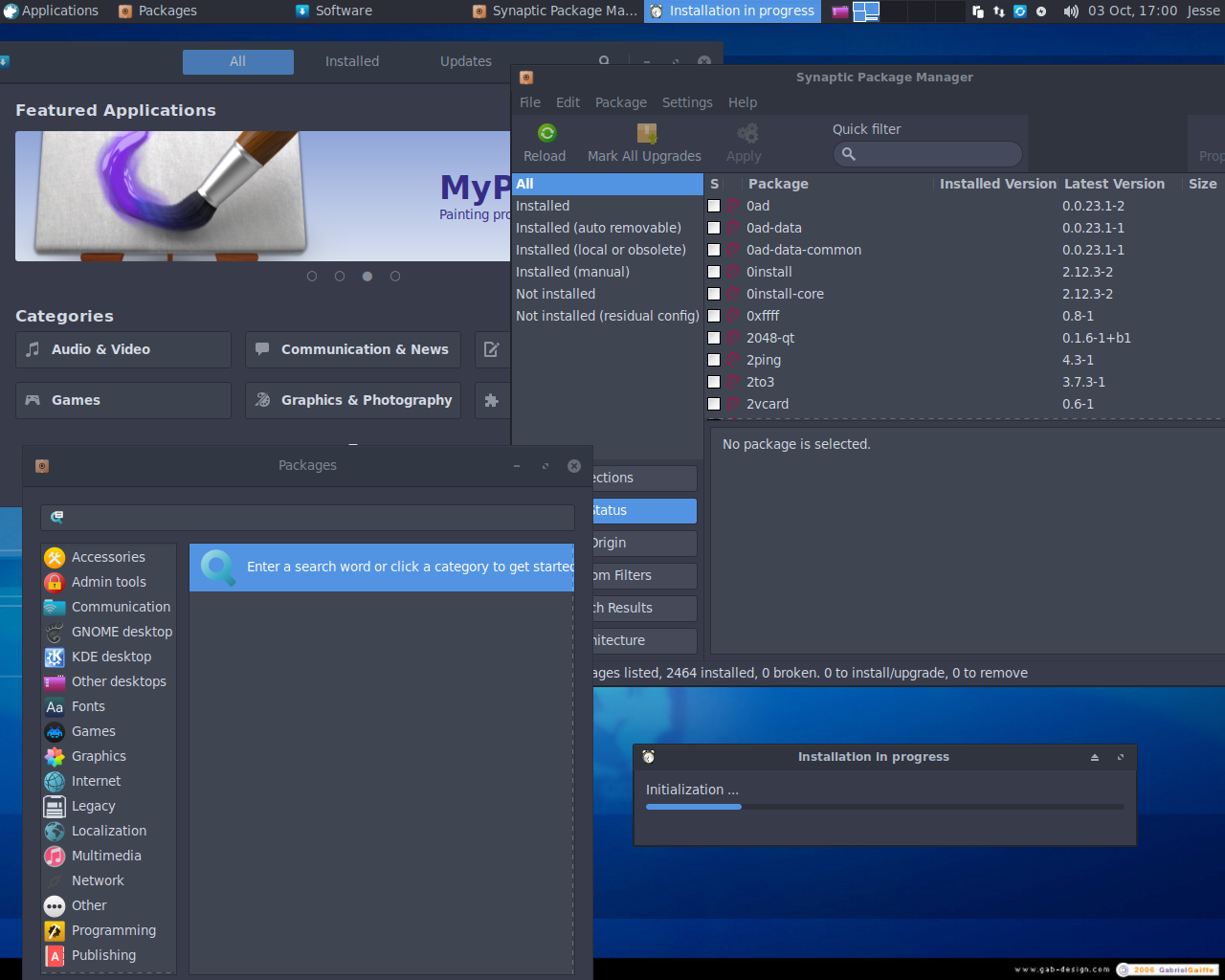Screen dimensions: 1225x980
Task: Open the Settings menu in Synaptic
Action: (687, 102)
